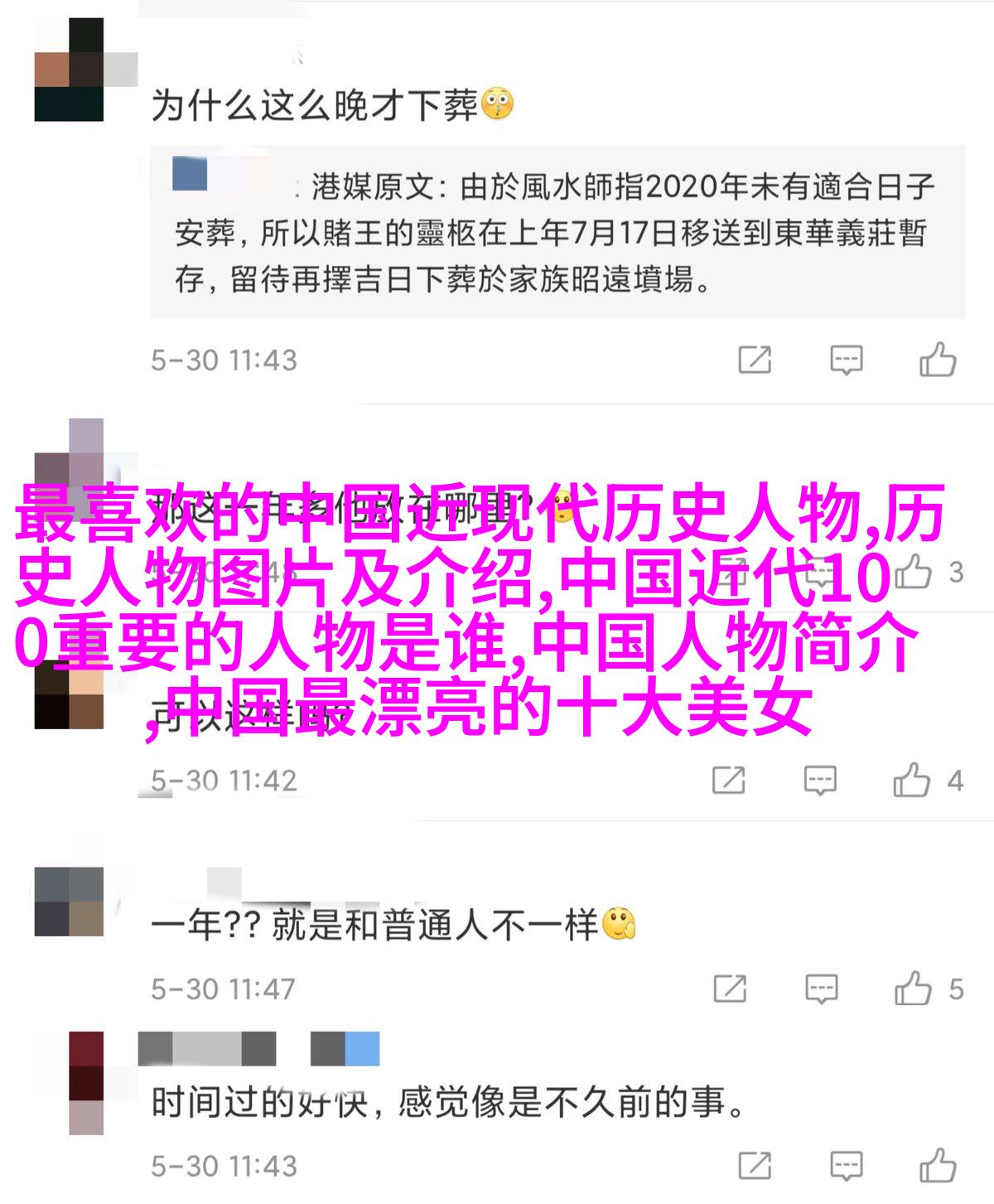Repost the '为什么这么晚才下葬' comment
The width and height of the screenshot is (994, 1204).
pyautogui.click(x=755, y=360)
